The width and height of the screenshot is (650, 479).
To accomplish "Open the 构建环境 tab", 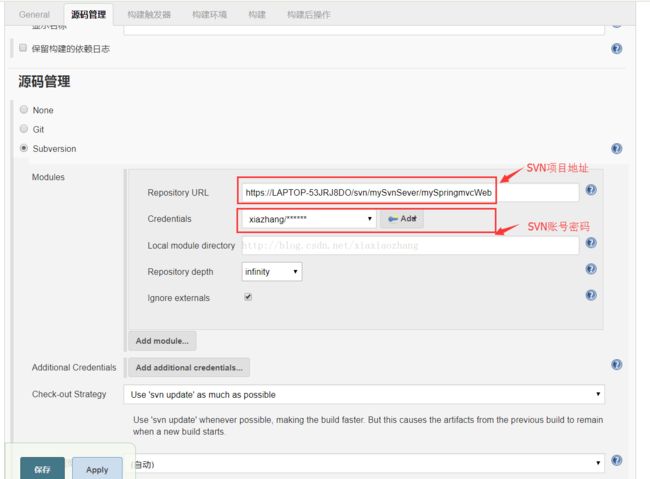I will 210,15.
